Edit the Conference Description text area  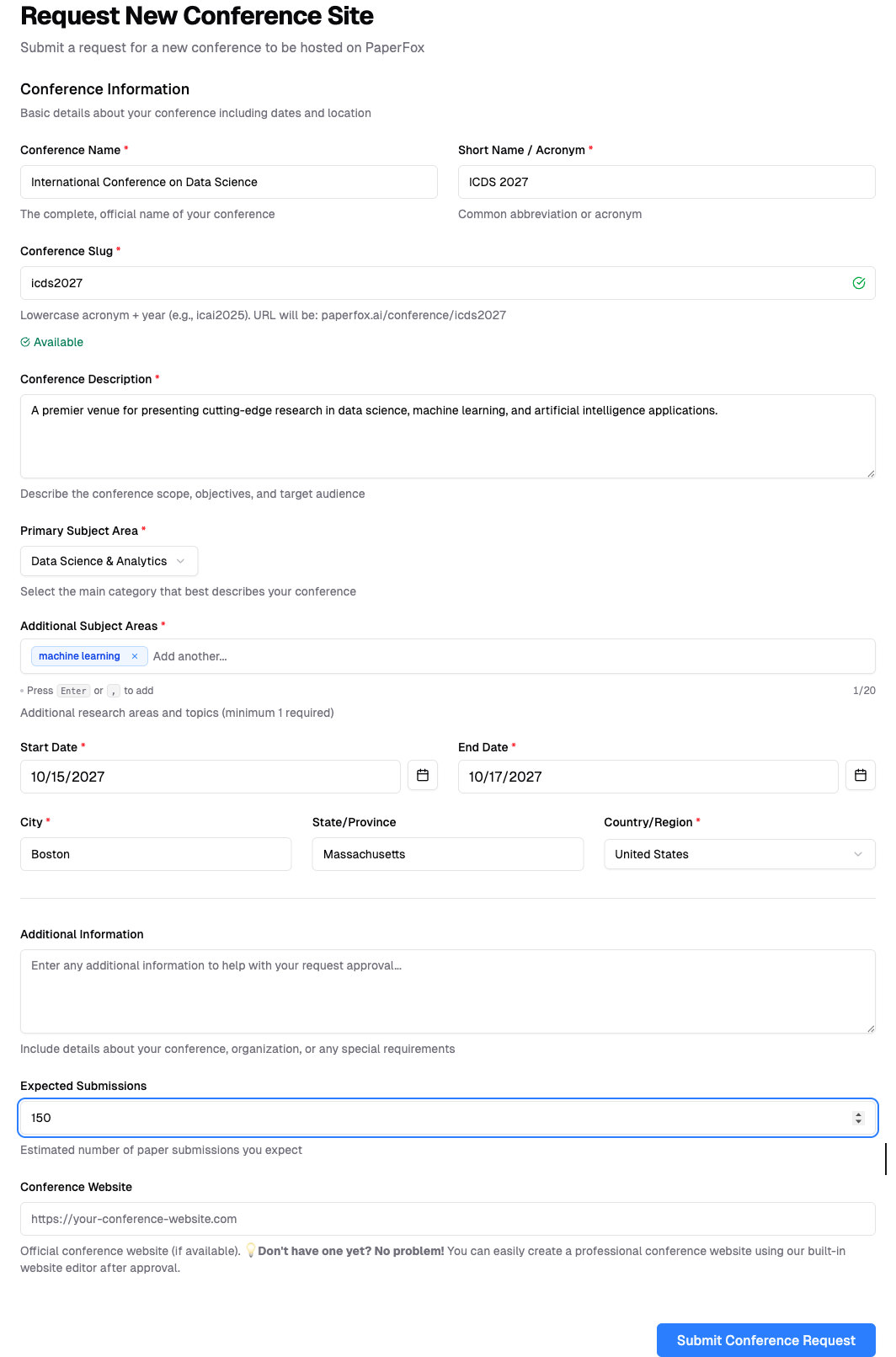447,436
